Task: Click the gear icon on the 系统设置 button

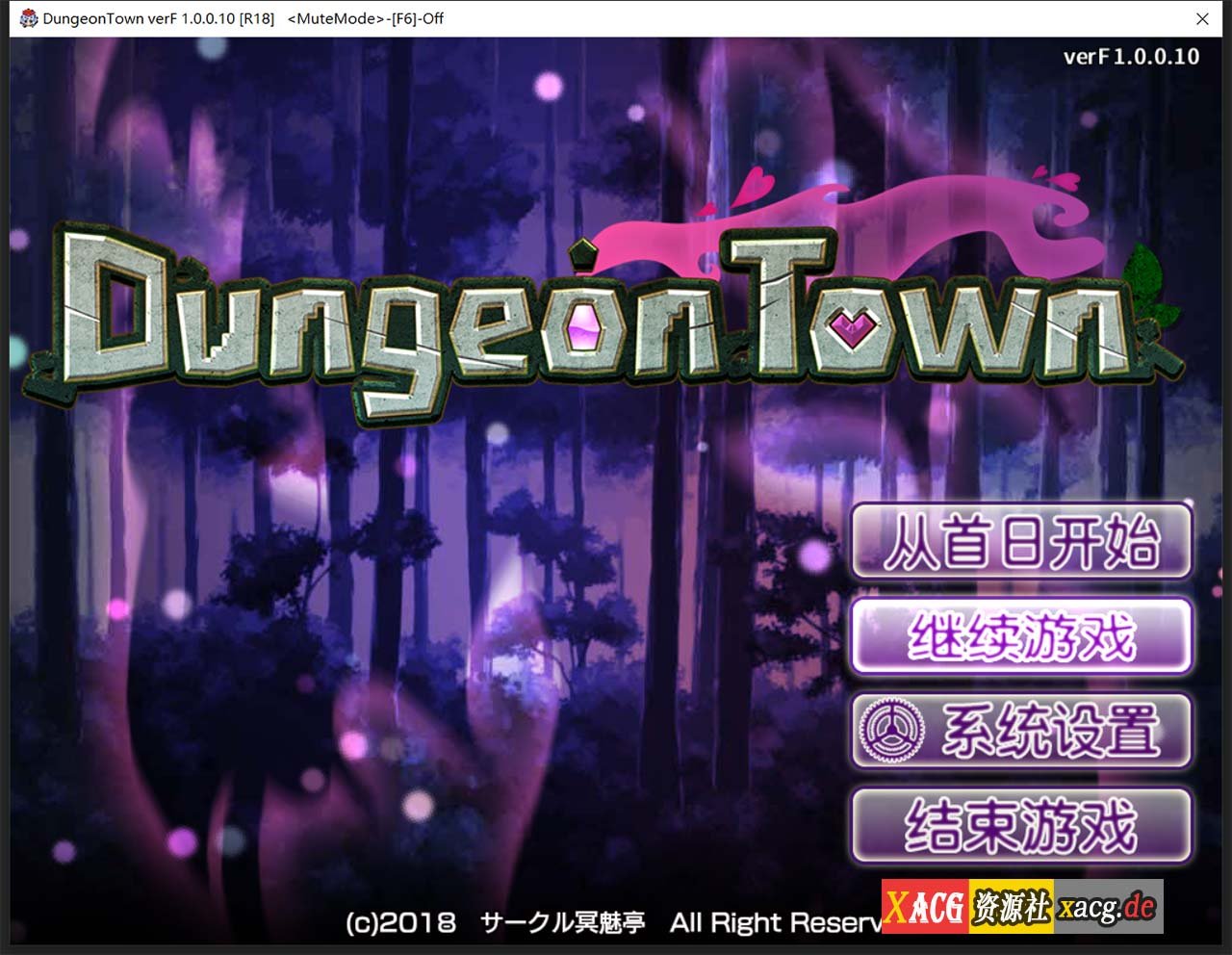Action: [890, 730]
